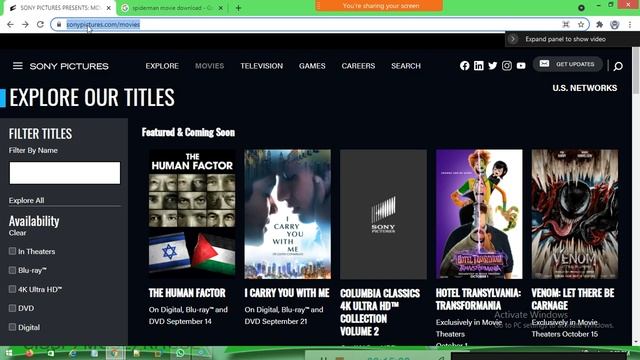Open Sony Pictures Instagram icon
This screenshot has height=360, width=640.
pos(507,66)
